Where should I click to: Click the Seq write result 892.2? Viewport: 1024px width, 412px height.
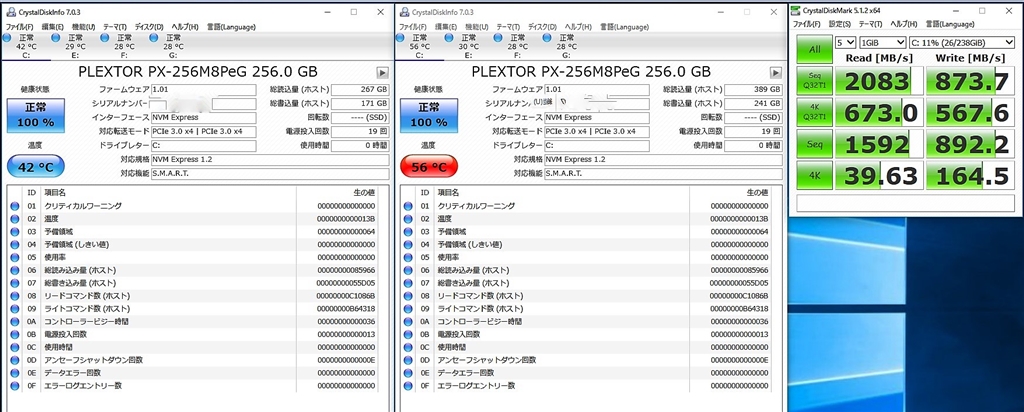click(x=970, y=144)
